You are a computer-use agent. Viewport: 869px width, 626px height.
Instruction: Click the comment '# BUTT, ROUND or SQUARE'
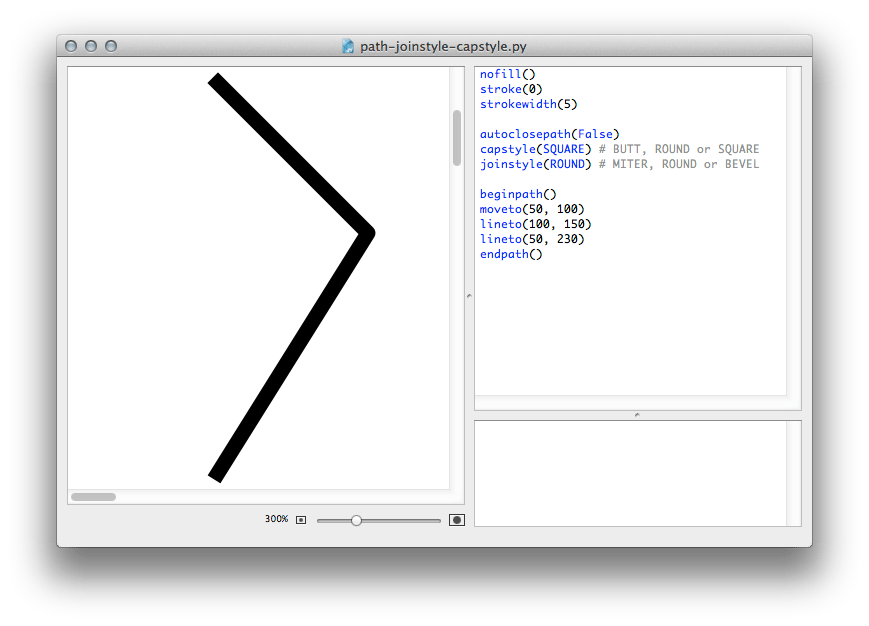[x=679, y=149]
